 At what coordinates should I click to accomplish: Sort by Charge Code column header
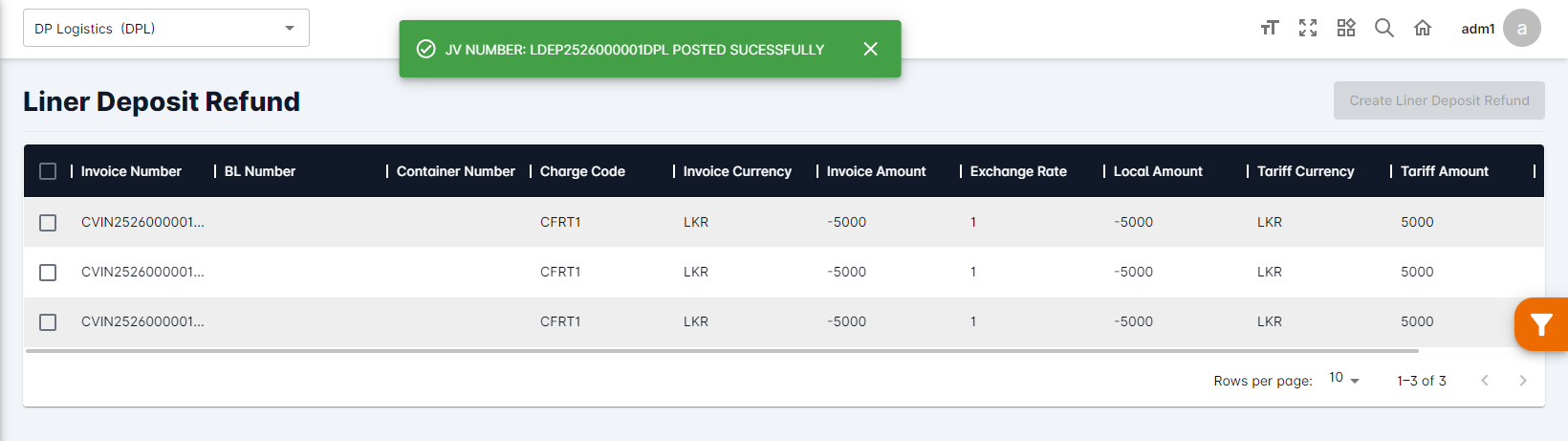tap(582, 171)
